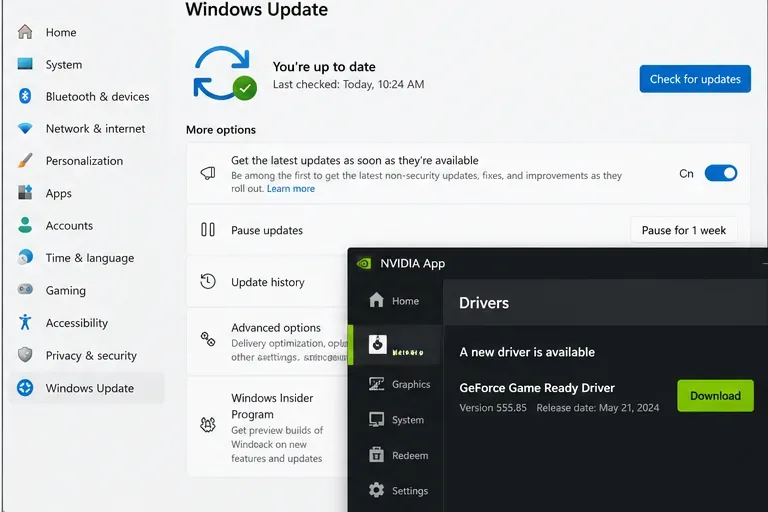768x512 pixels.
Task: Click the Settings gear icon in NVIDIA App
Action: point(376,490)
